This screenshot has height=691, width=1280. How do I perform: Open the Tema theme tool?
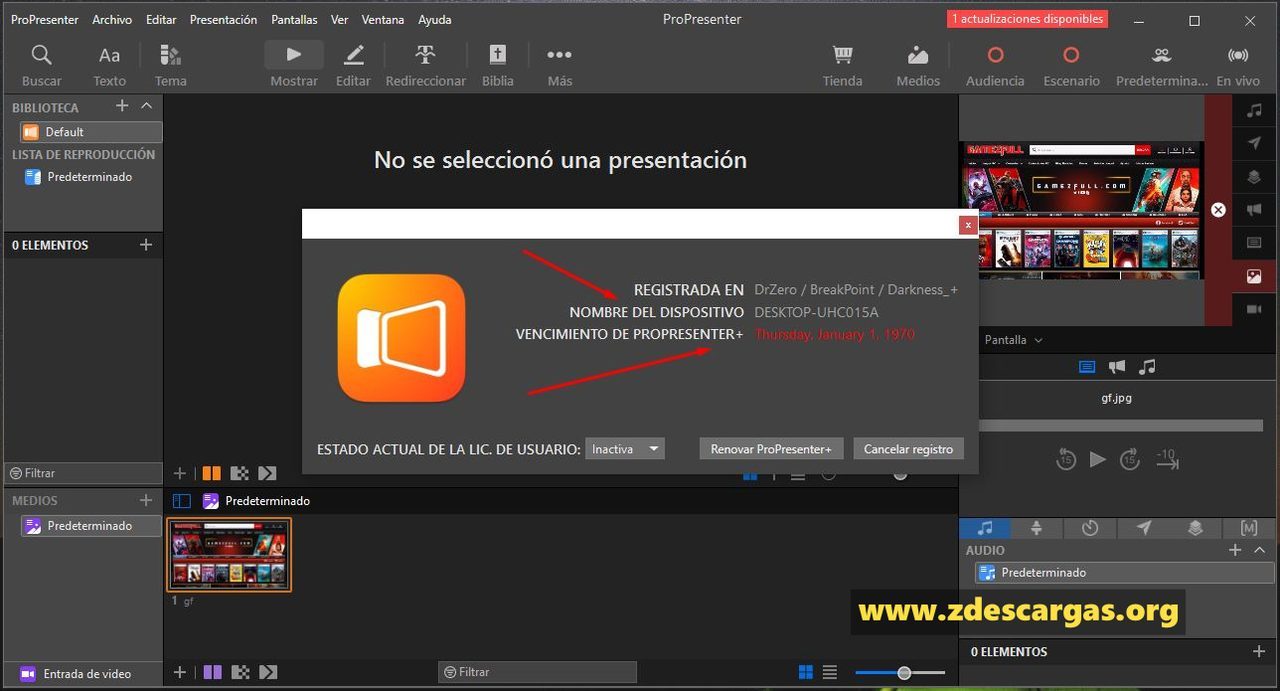170,66
